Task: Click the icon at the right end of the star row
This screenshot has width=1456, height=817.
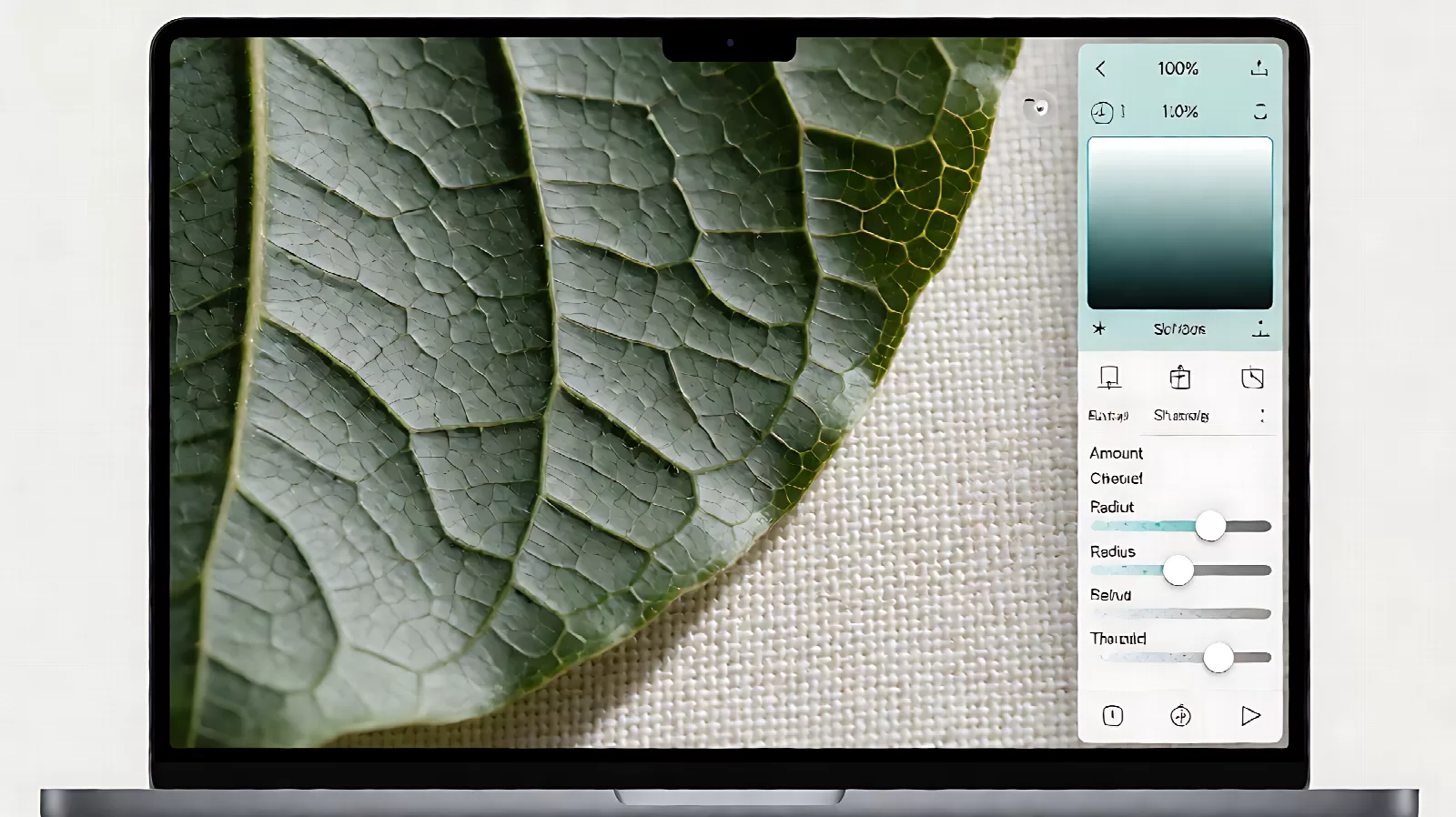Action: 1260,328
